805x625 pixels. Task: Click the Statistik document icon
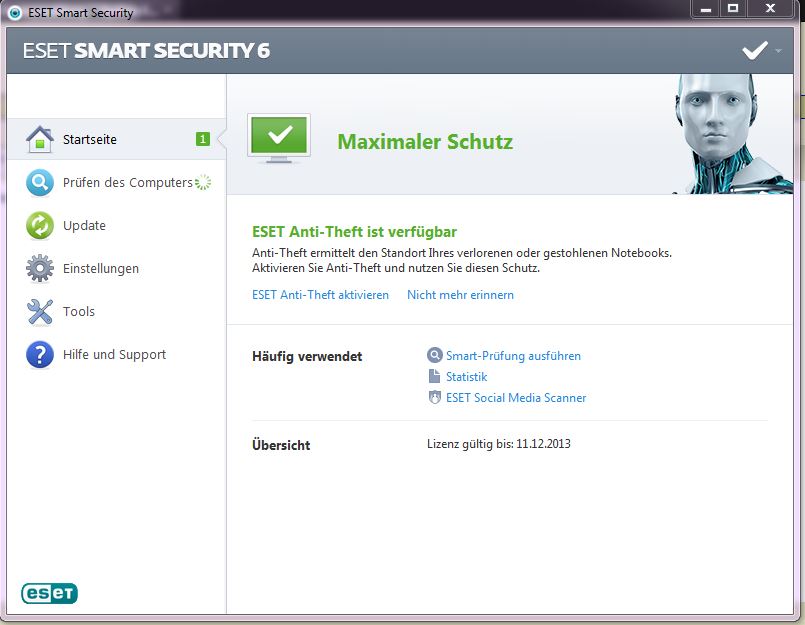pyautogui.click(x=434, y=377)
